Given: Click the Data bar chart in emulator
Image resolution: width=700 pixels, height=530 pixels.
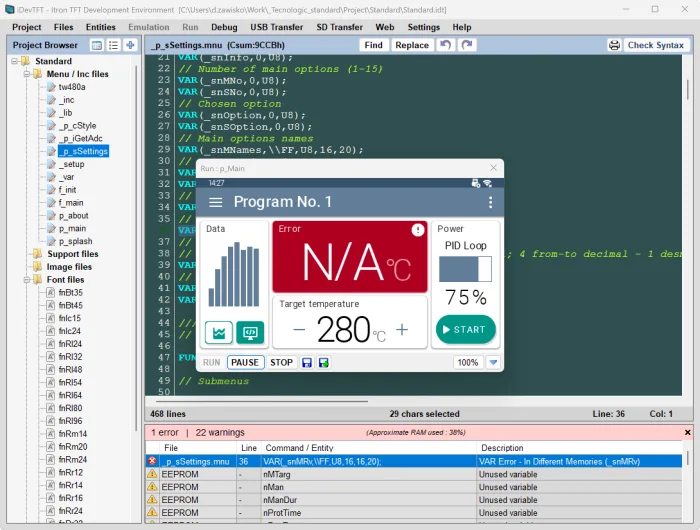Looking at the screenshot, I should [233, 274].
